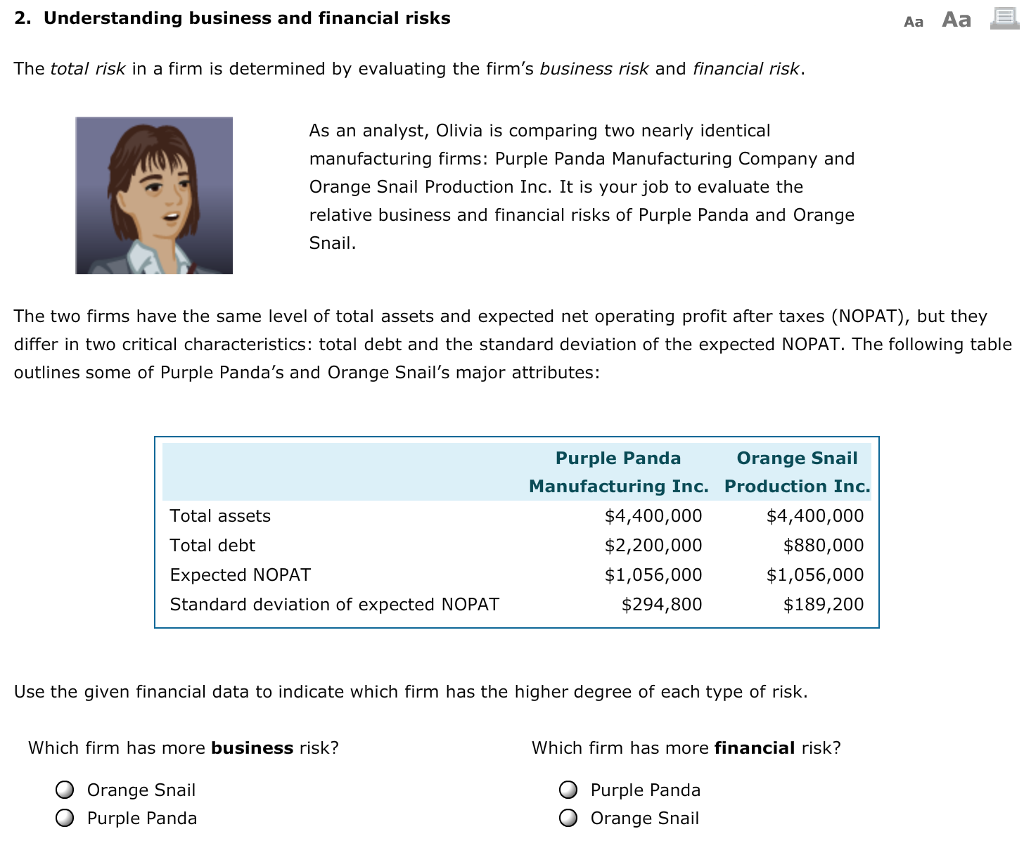Click the Orange Snail Production Inc. column header
The height and width of the screenshot is (841, 1024).
coord(797,471)
